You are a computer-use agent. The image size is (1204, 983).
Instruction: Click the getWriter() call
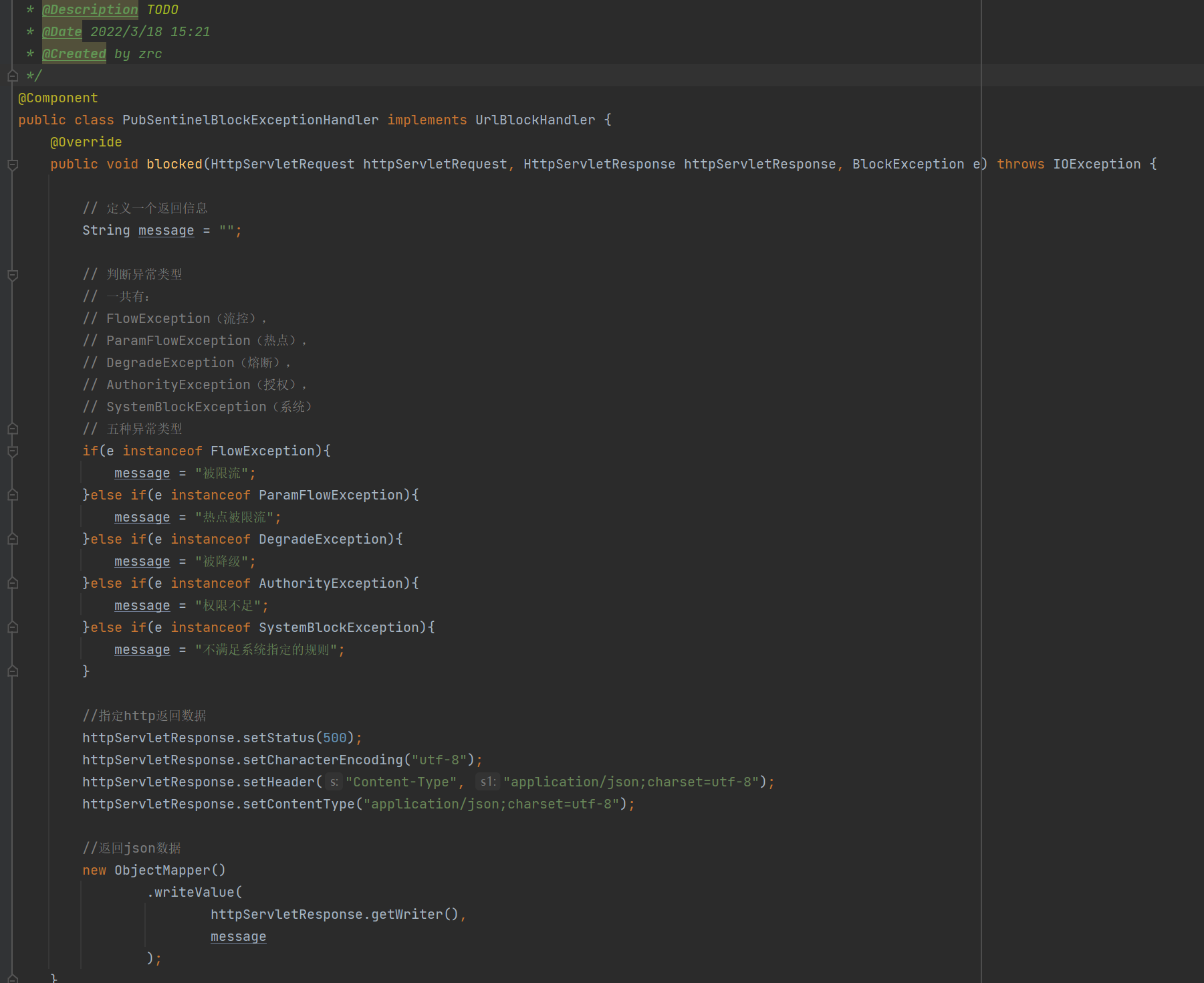click(x=415, y=915)
